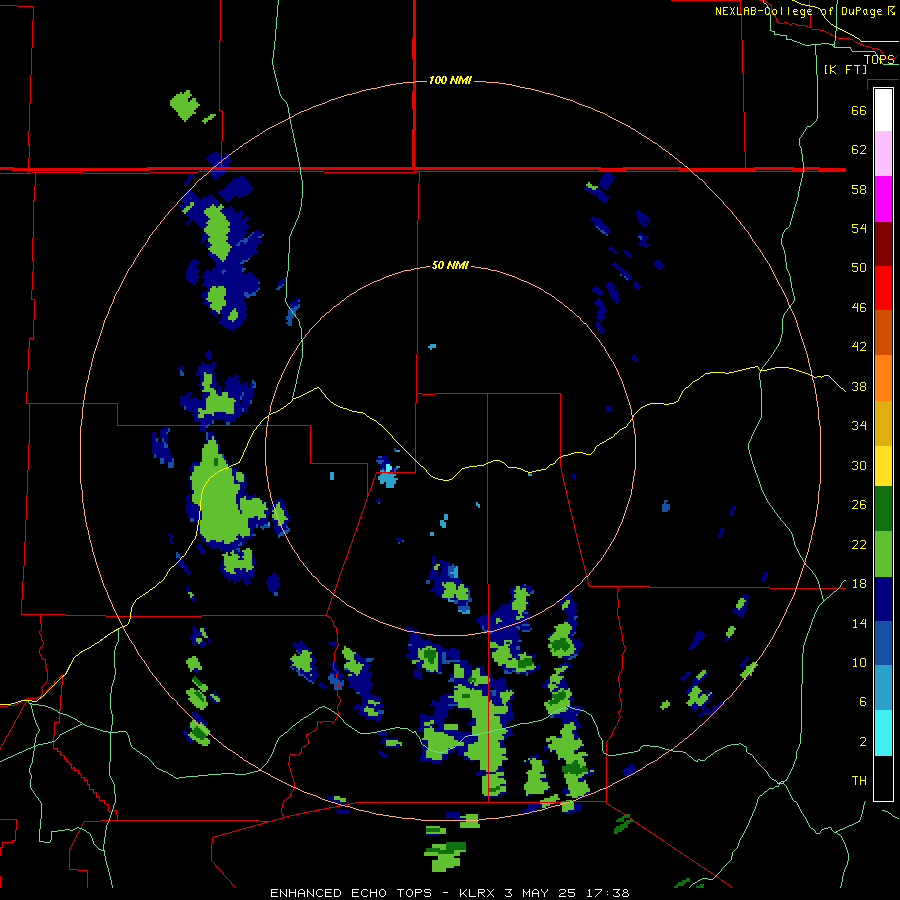Click the navy blue legend swatch

click(883, 599)
